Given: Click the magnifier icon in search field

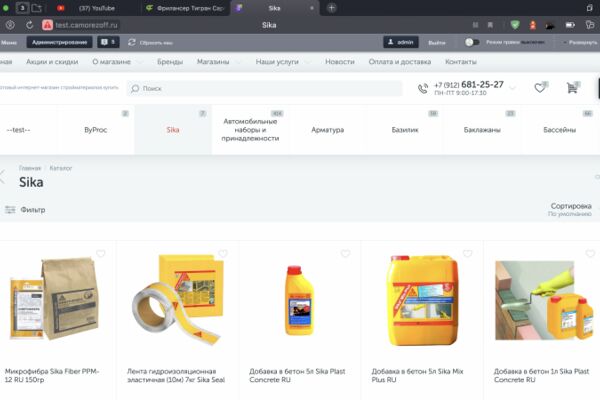Looking at the screenshot, I should [x=135, y=88].
